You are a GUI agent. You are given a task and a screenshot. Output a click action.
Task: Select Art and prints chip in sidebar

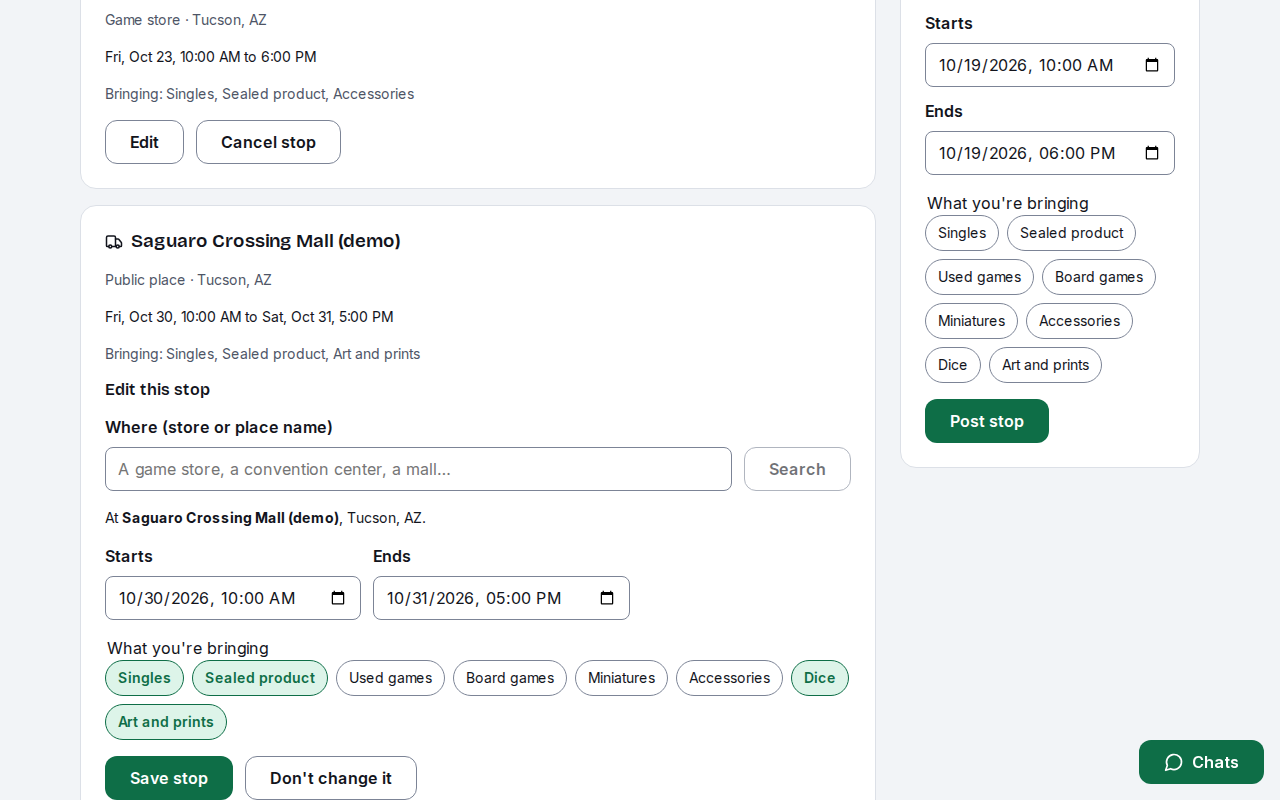pyautogui.click(x=1045, y=365)
